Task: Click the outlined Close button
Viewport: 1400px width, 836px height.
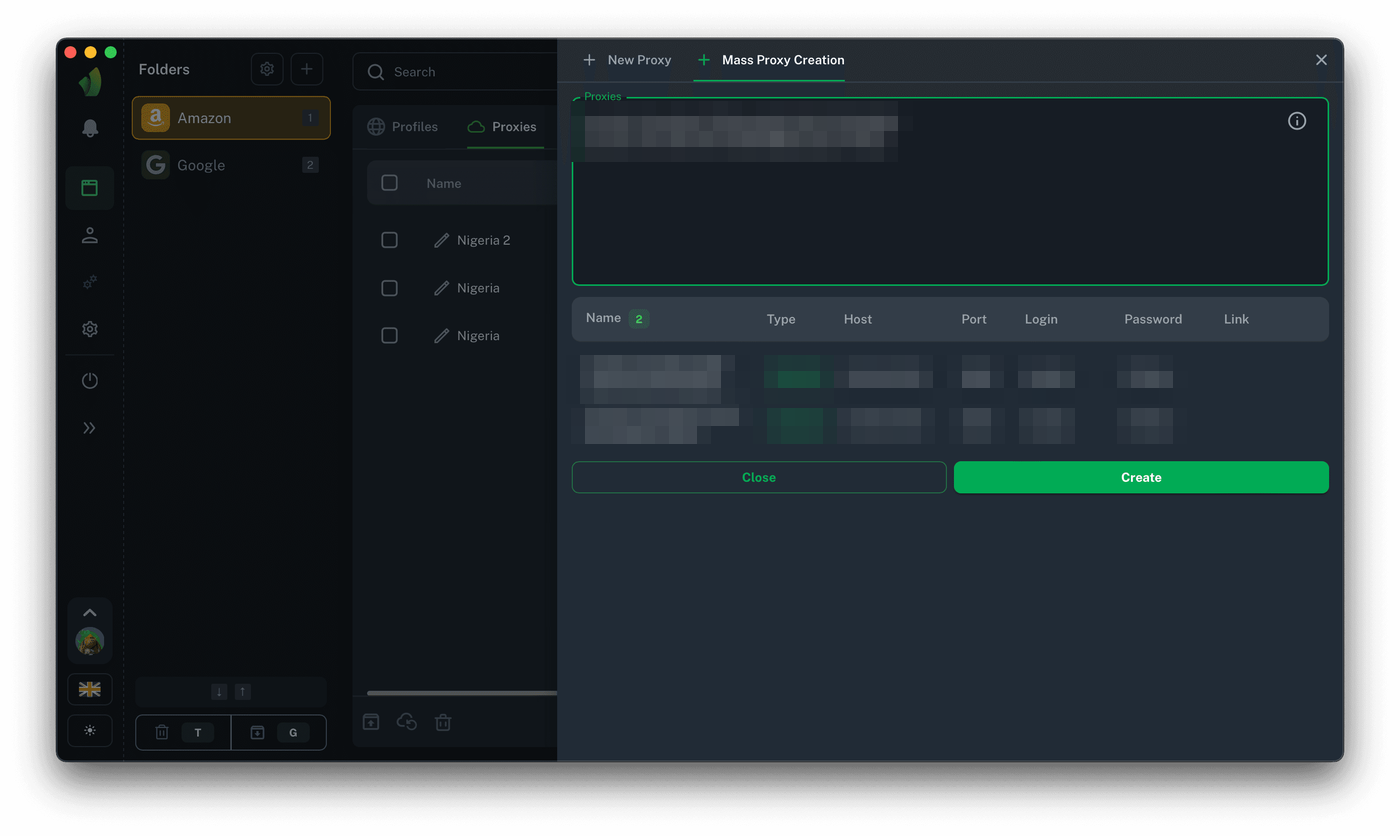Action: [759, 477]
